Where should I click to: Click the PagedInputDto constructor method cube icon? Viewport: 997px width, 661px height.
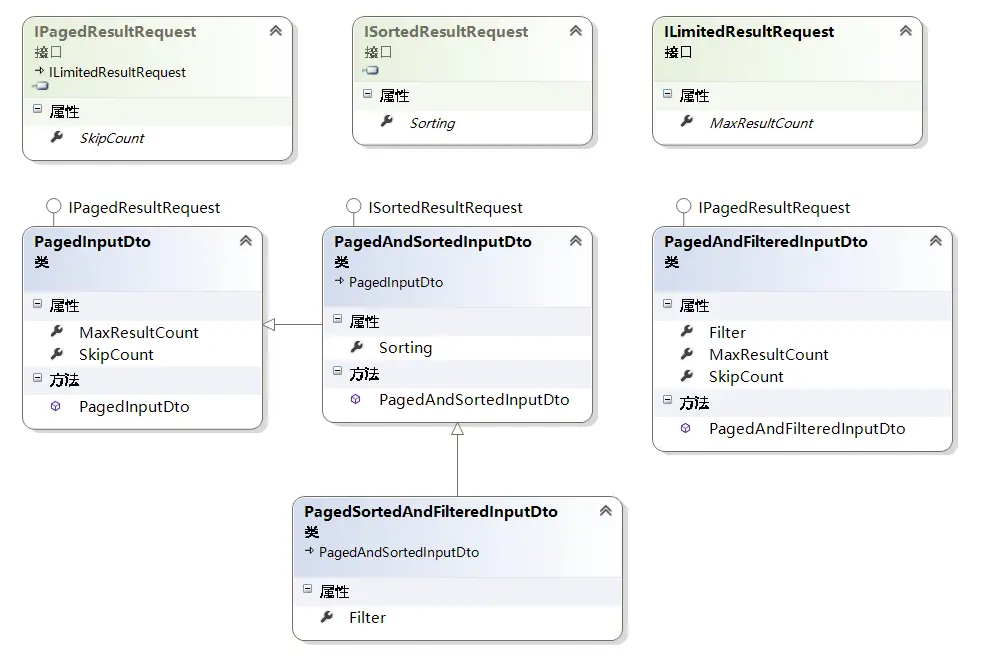(56, 407)
